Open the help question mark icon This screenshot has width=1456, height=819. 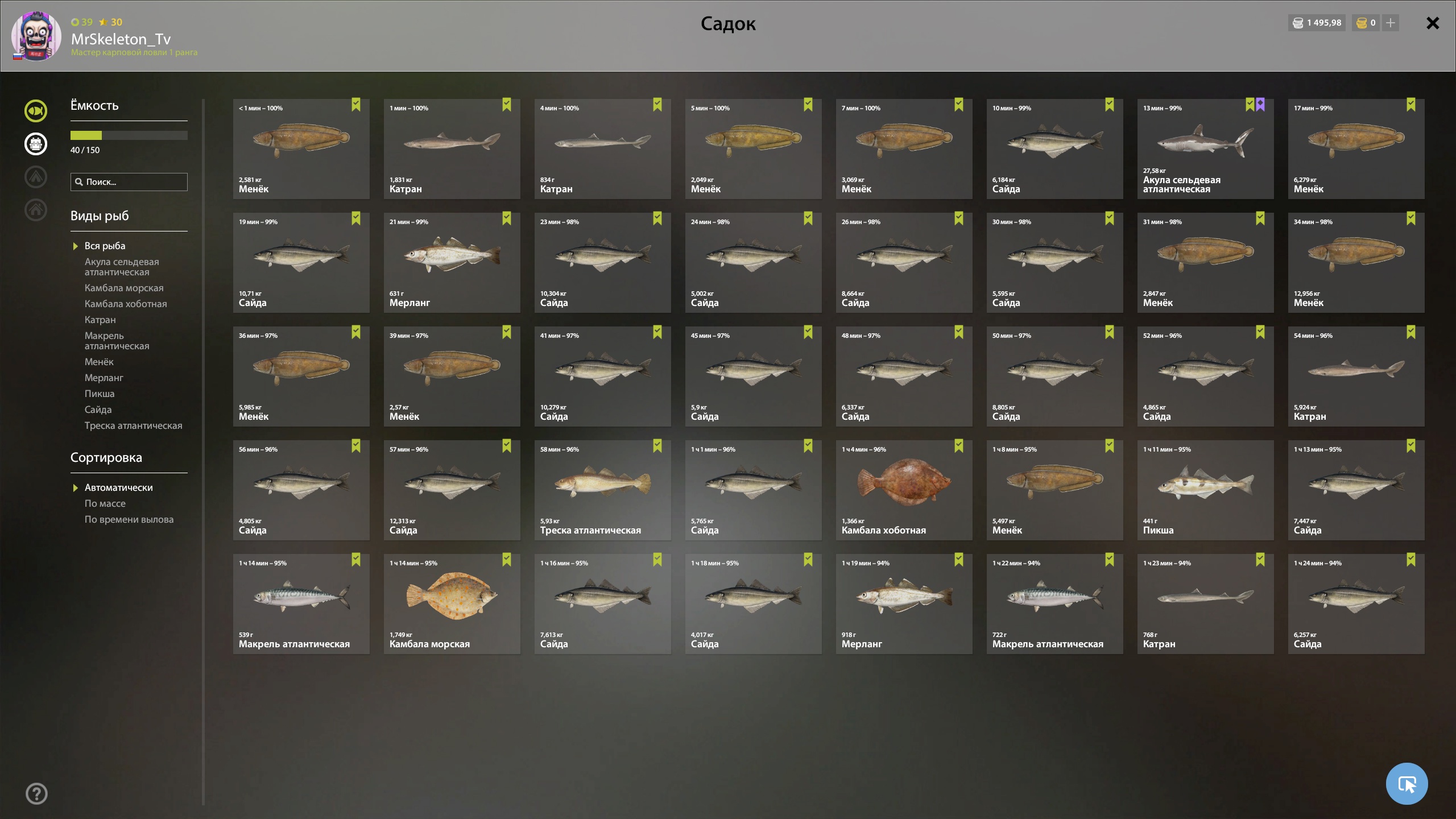(x=36, y=793)
